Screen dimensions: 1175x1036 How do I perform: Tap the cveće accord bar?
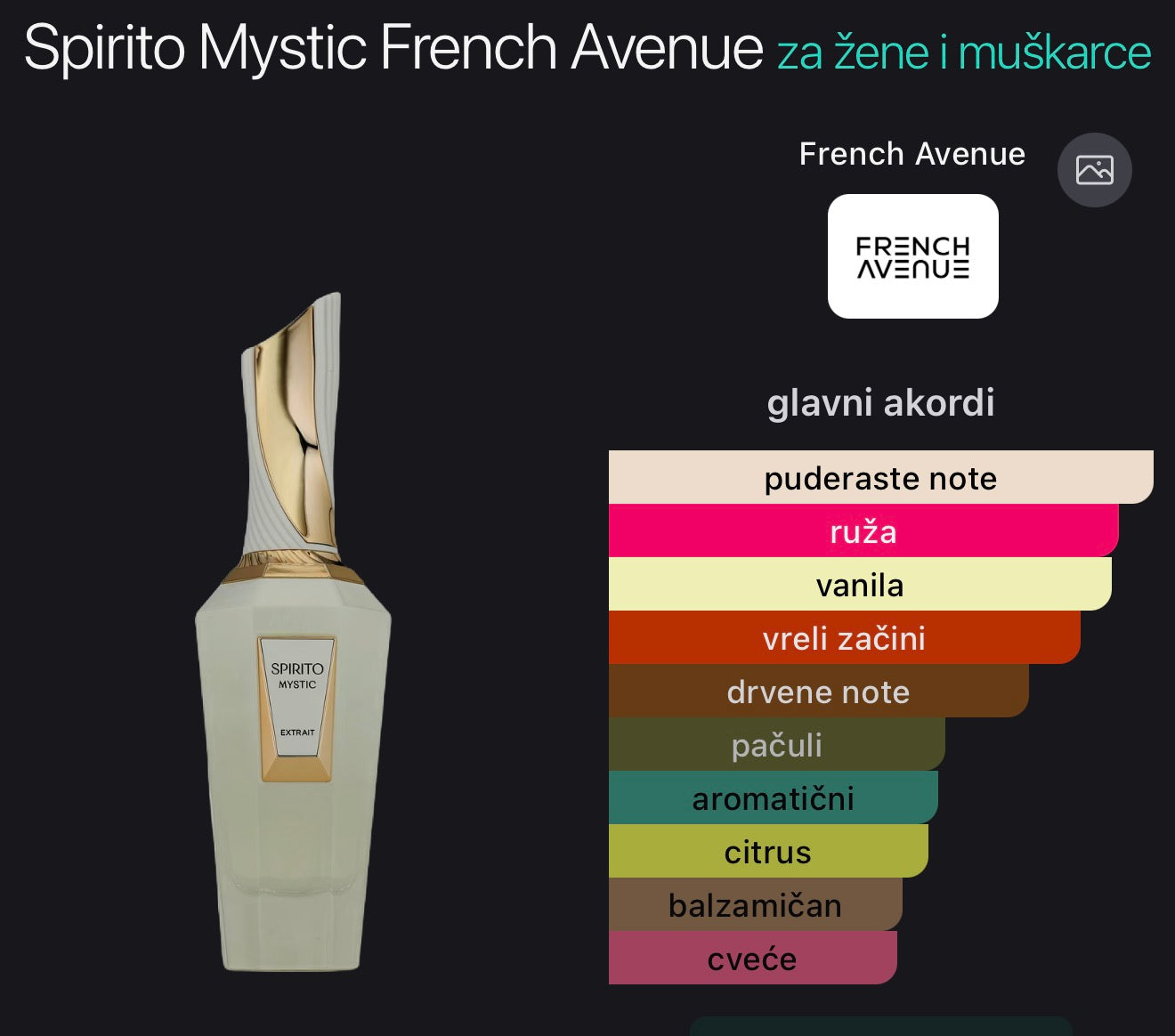[752, 958]
